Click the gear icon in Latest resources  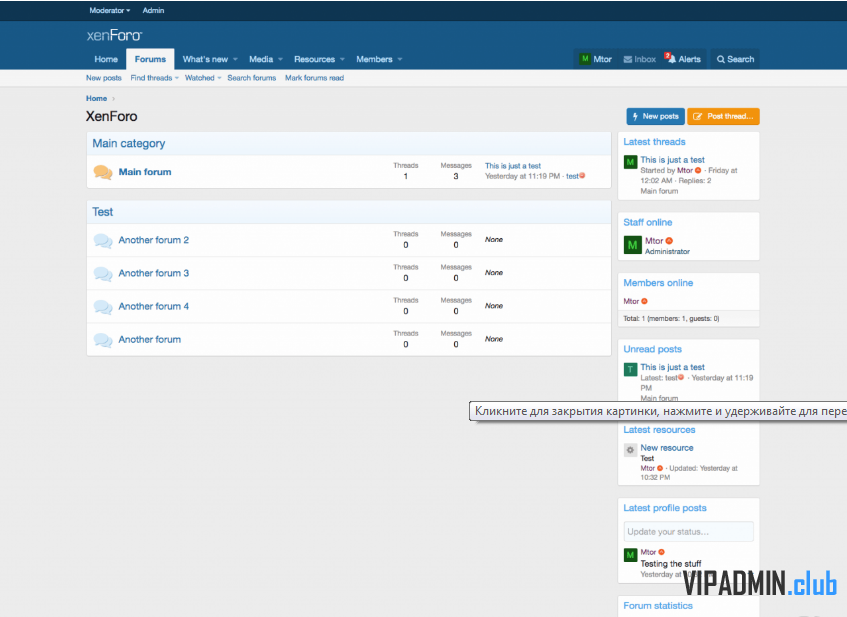pos(630,450)
